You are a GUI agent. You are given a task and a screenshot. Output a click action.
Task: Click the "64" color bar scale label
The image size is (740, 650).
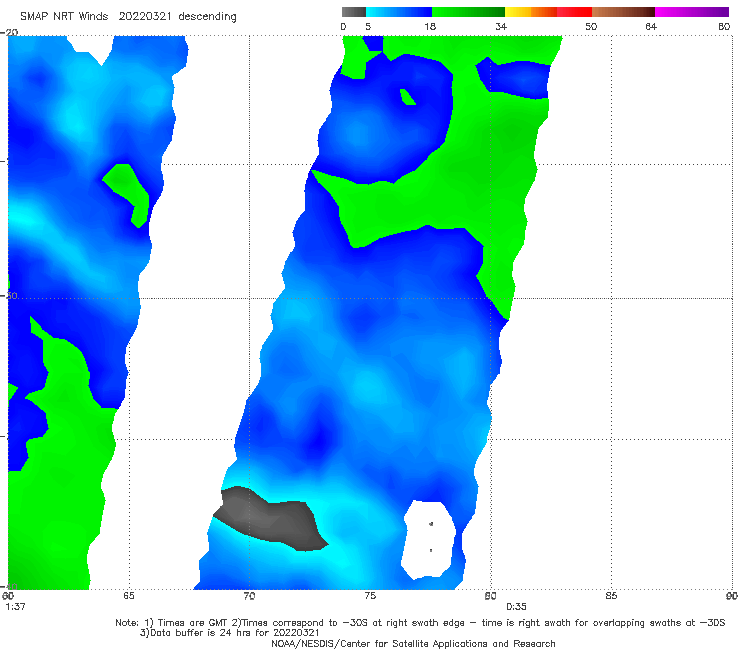(x=651, y=26)
